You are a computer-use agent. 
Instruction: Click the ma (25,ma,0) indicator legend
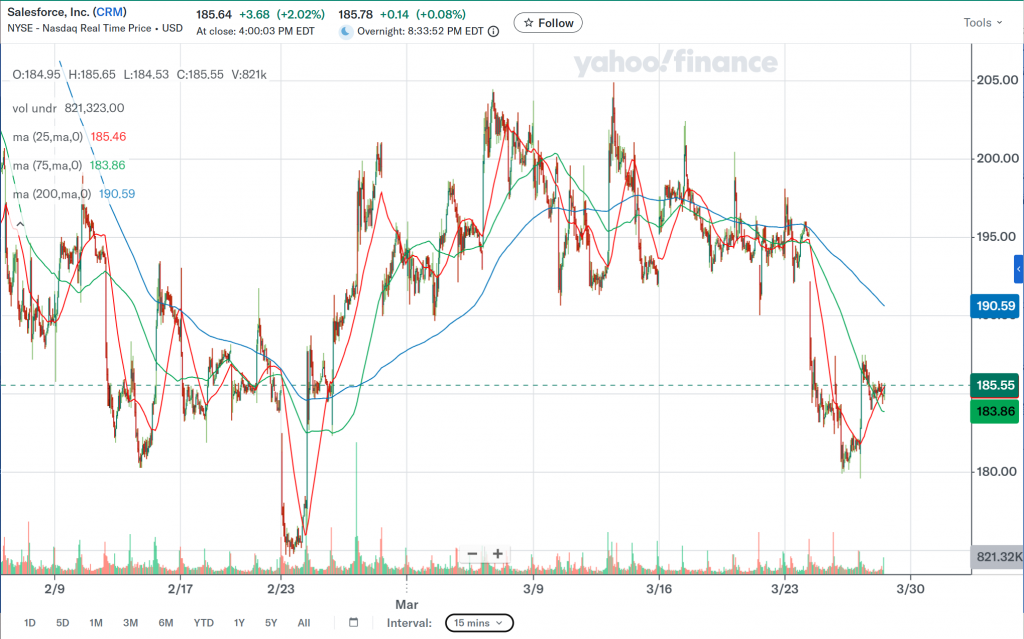pyautogui.click(x=49, y=136)
